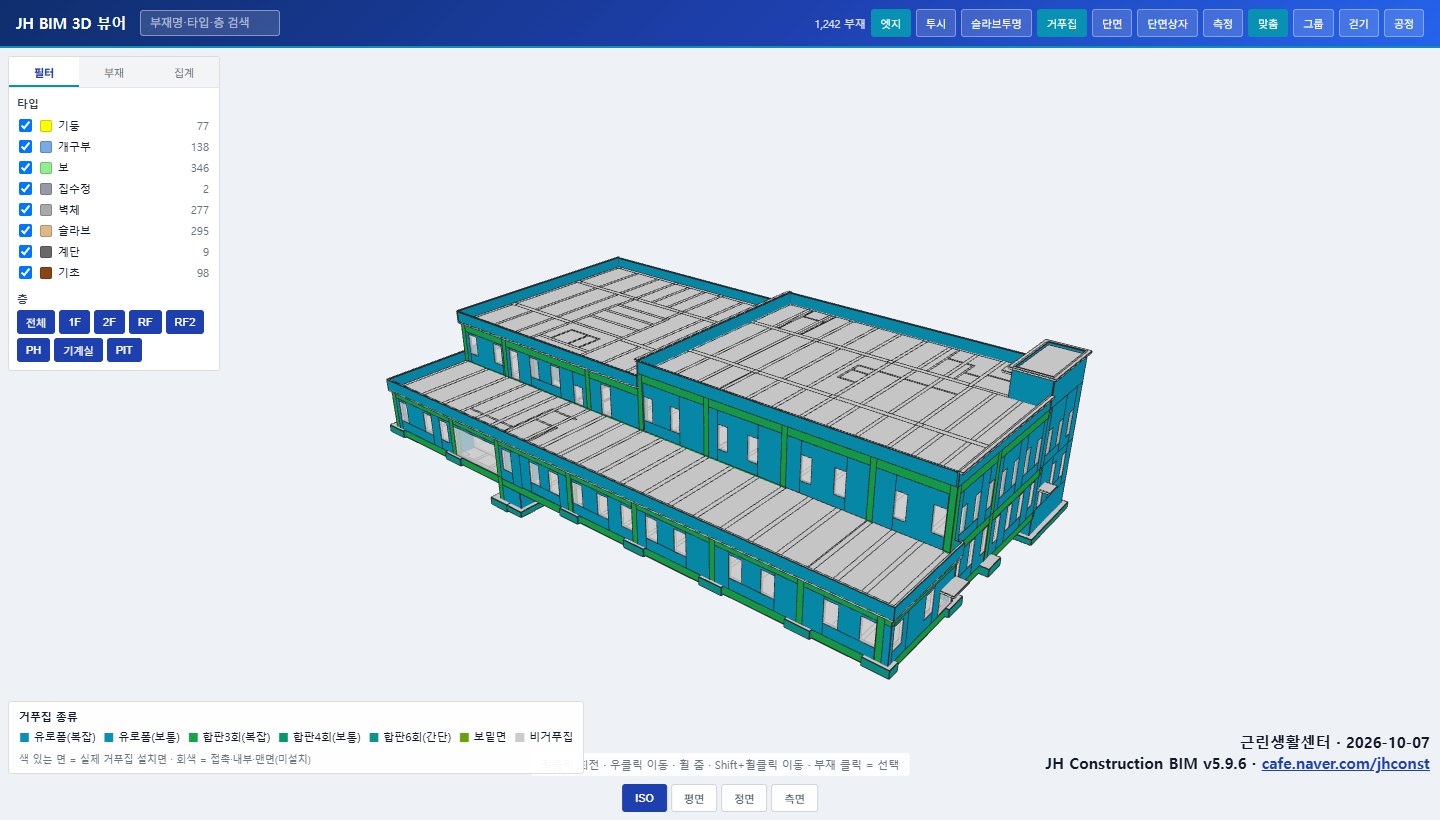Select the 기계실 floor button

(x=78, y=351)
